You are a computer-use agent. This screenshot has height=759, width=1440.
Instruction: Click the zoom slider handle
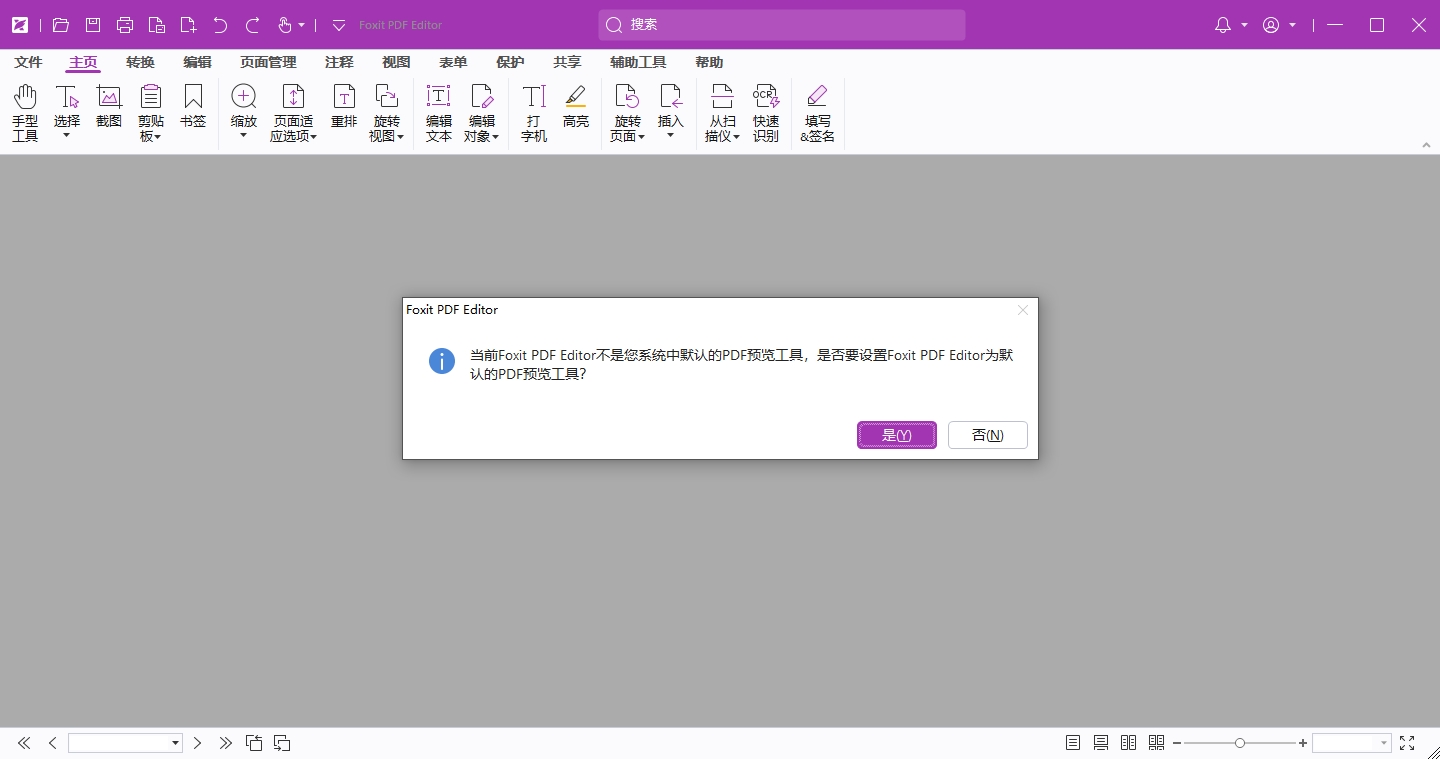(x=1240, y=743)
